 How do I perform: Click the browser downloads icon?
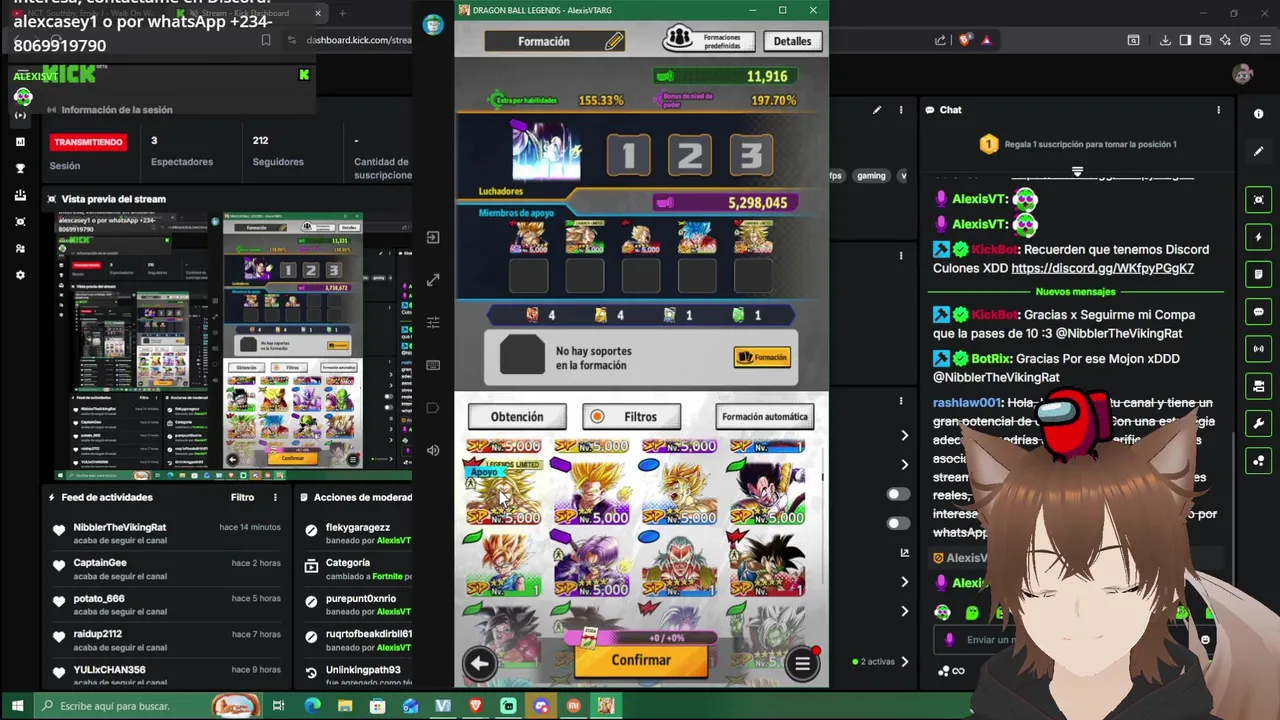[1165, 40]
